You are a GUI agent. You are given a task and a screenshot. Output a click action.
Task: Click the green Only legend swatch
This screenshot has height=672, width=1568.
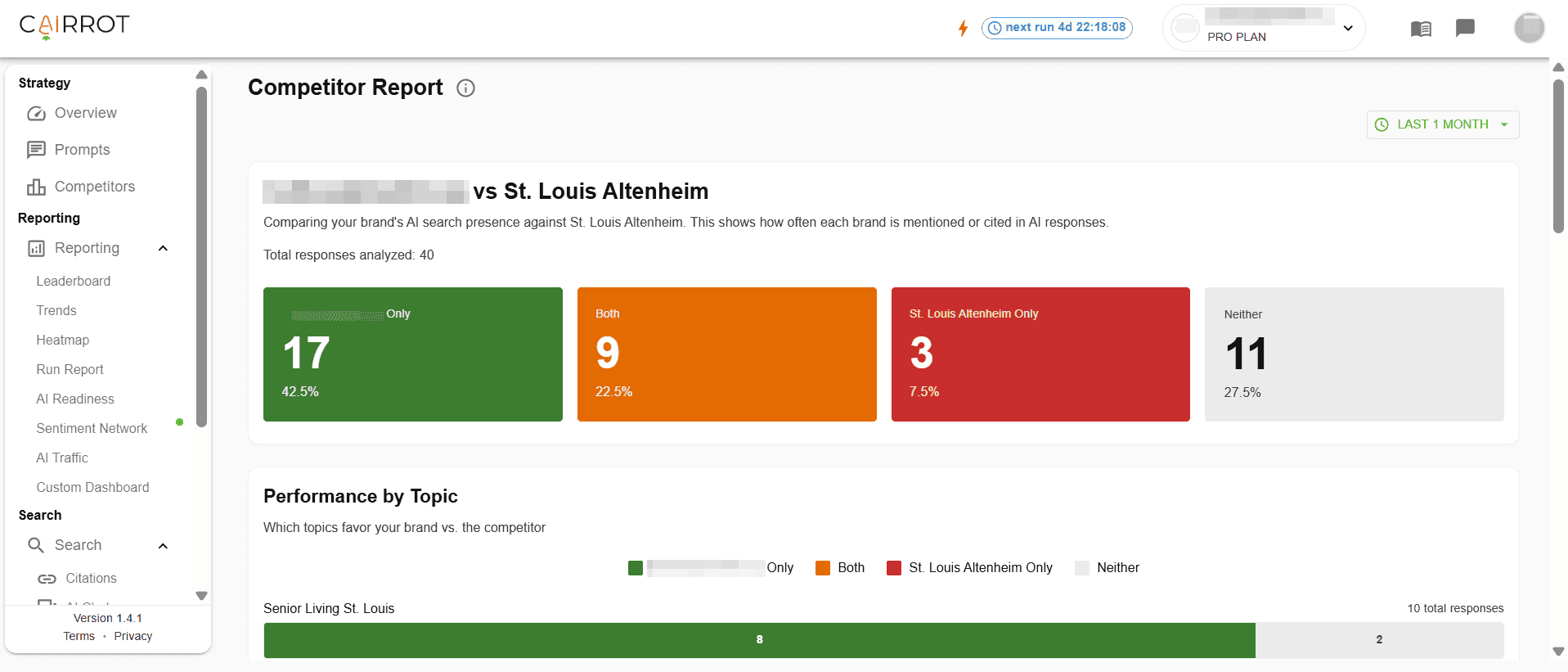[636, 568]
